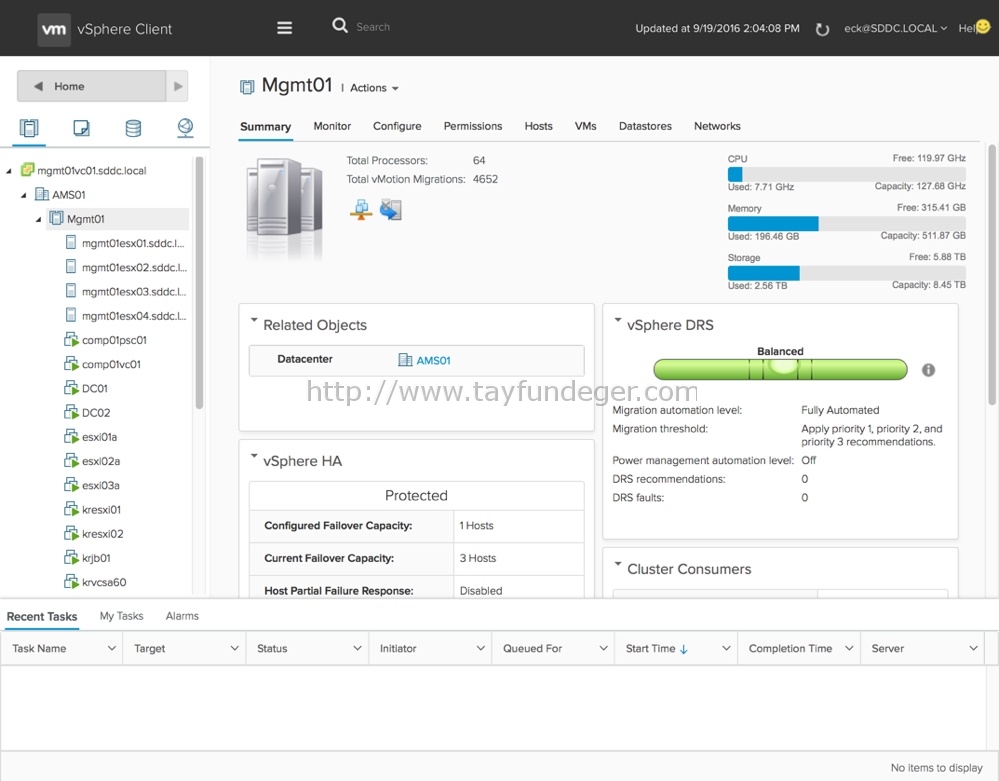This screenshot has height=781, width=999.
Task: Select the mgmt01esx02 host
Action: 126,268
